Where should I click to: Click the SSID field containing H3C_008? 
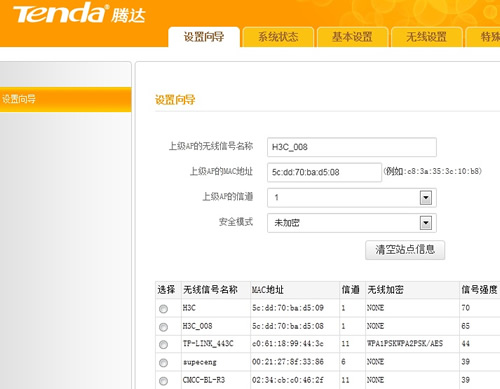click(x=352, y=147)
